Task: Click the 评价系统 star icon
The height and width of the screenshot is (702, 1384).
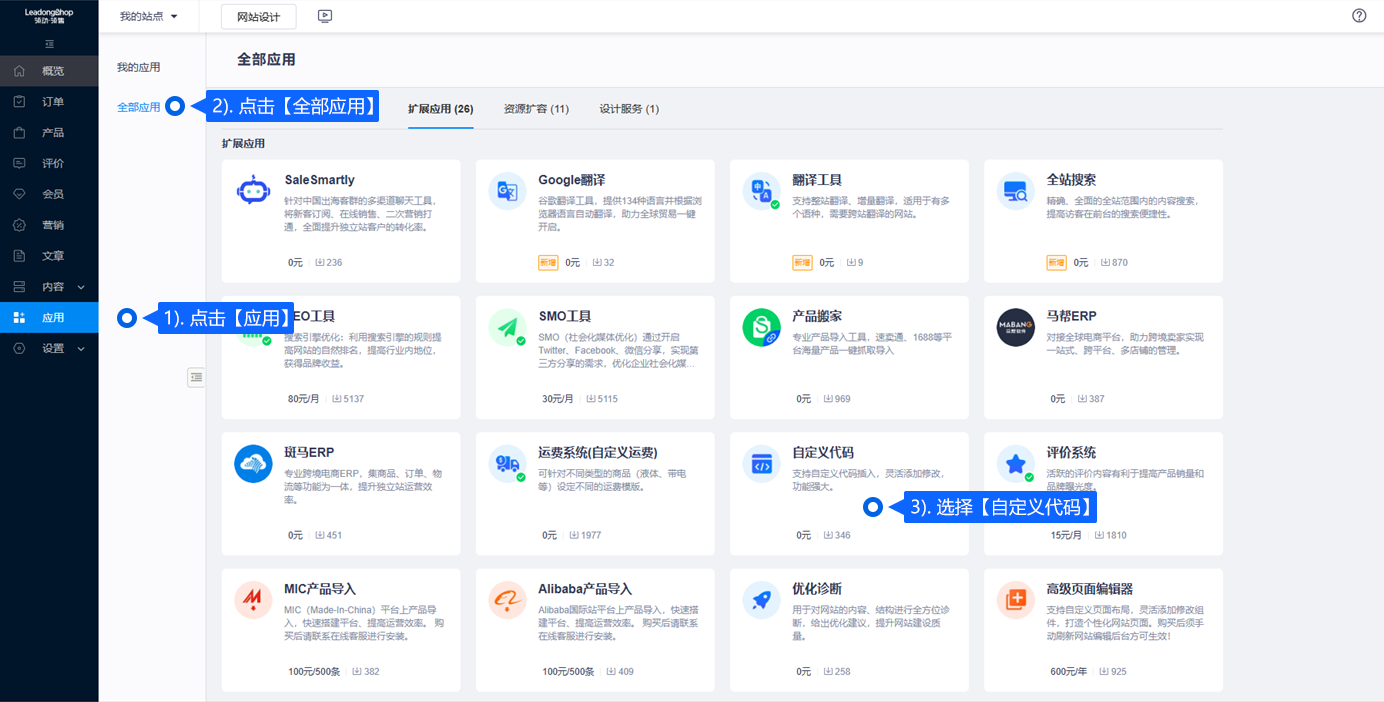Action: tap(1016, 464)
